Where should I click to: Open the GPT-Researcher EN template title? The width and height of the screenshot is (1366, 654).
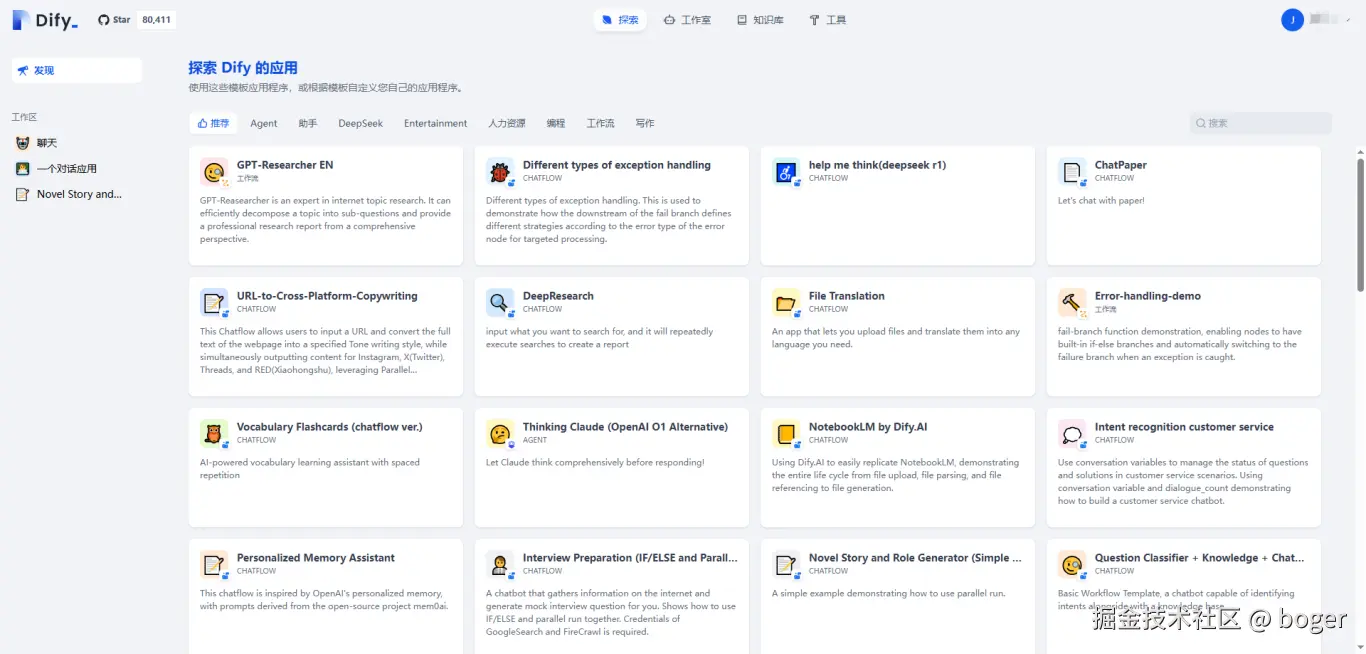(285, 165)
